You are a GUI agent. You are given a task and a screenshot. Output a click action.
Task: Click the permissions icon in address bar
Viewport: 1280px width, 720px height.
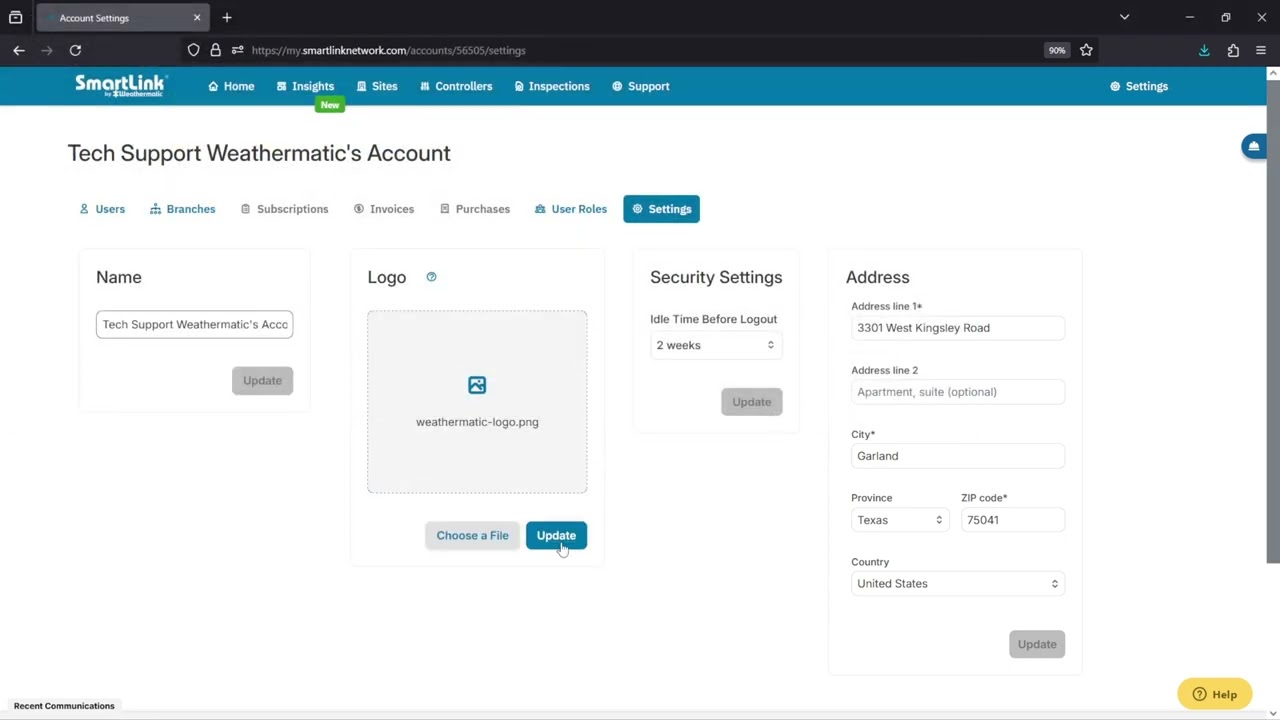tap(237, 50)
